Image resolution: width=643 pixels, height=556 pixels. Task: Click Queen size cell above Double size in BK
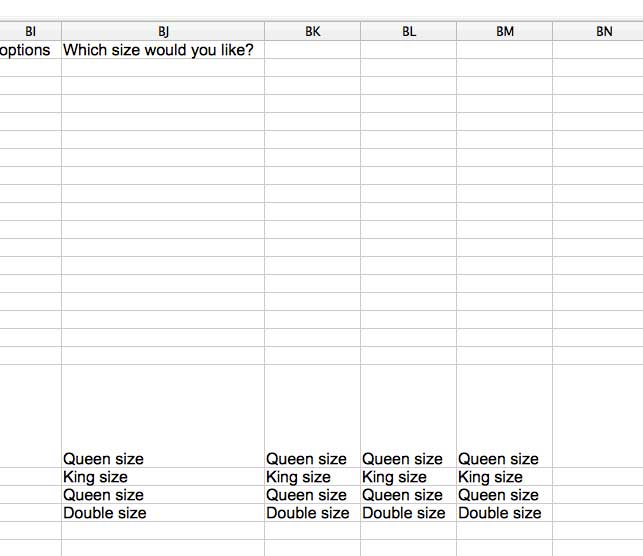[306, 495]
